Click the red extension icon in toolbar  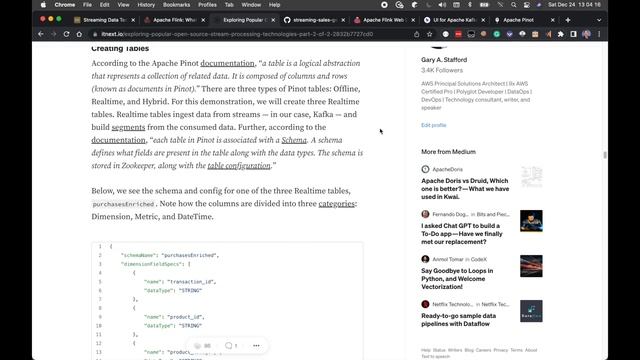click(x=458, y=34)
